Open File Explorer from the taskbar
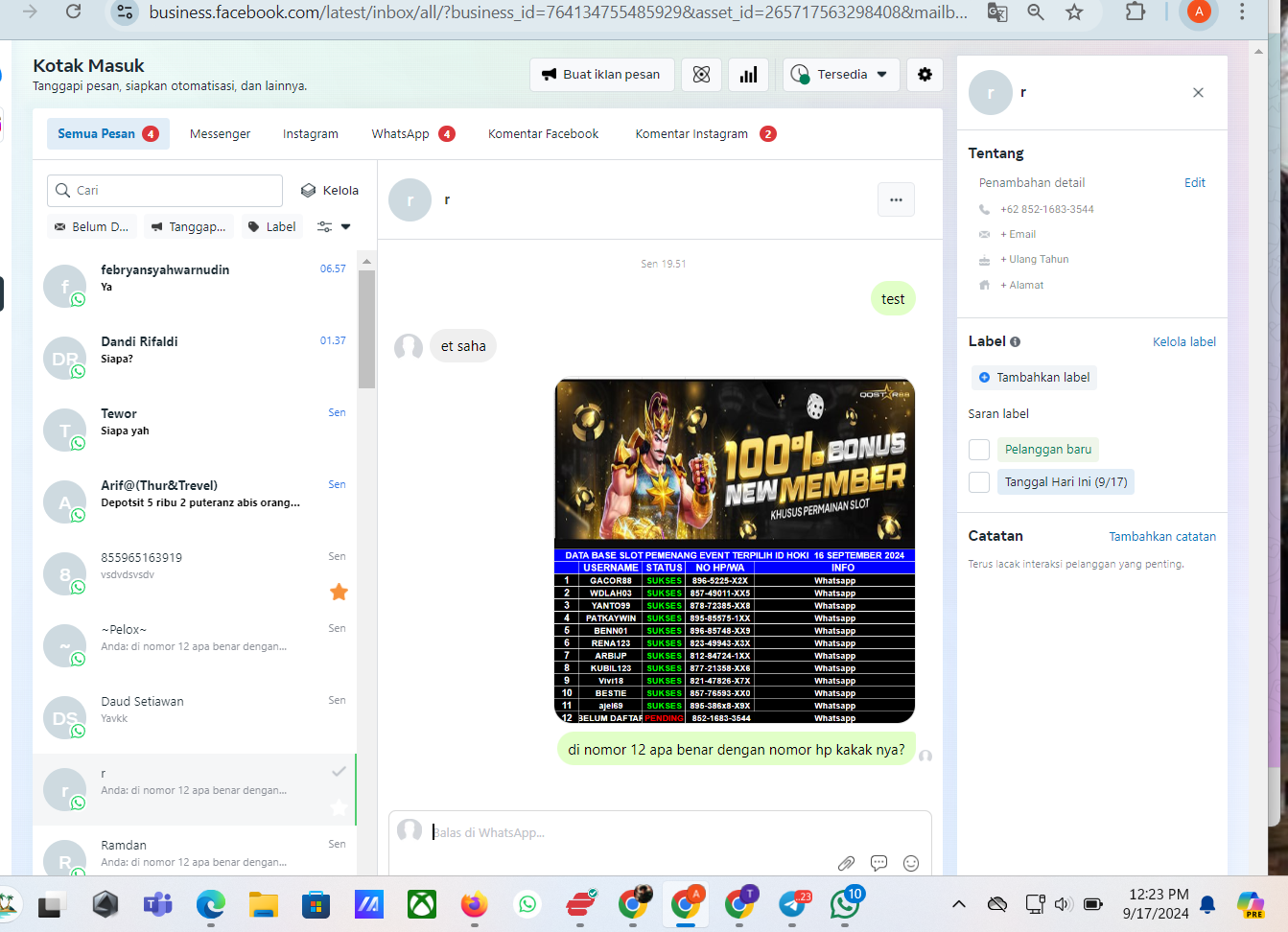The width and height of the screenshot is (1288, 932). tap(263, 903)
